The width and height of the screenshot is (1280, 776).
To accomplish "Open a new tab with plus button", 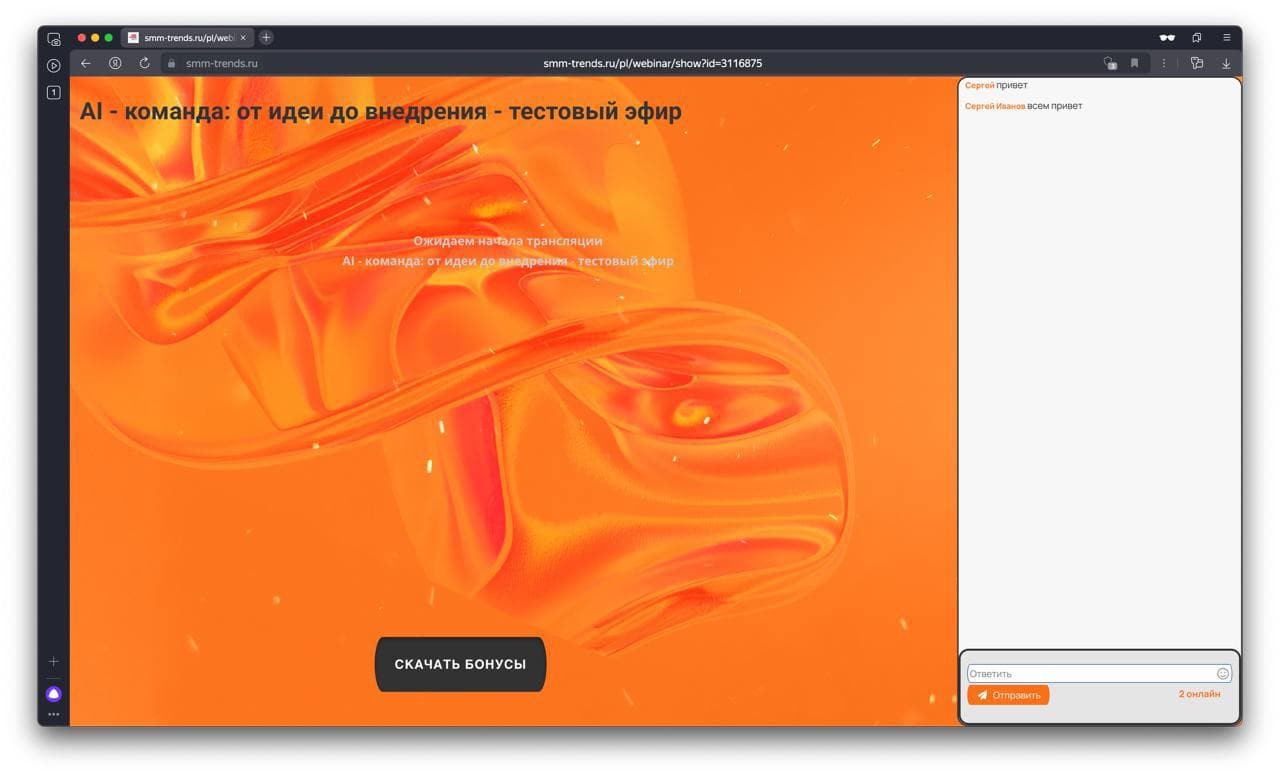I will click(x=266, y=38).
